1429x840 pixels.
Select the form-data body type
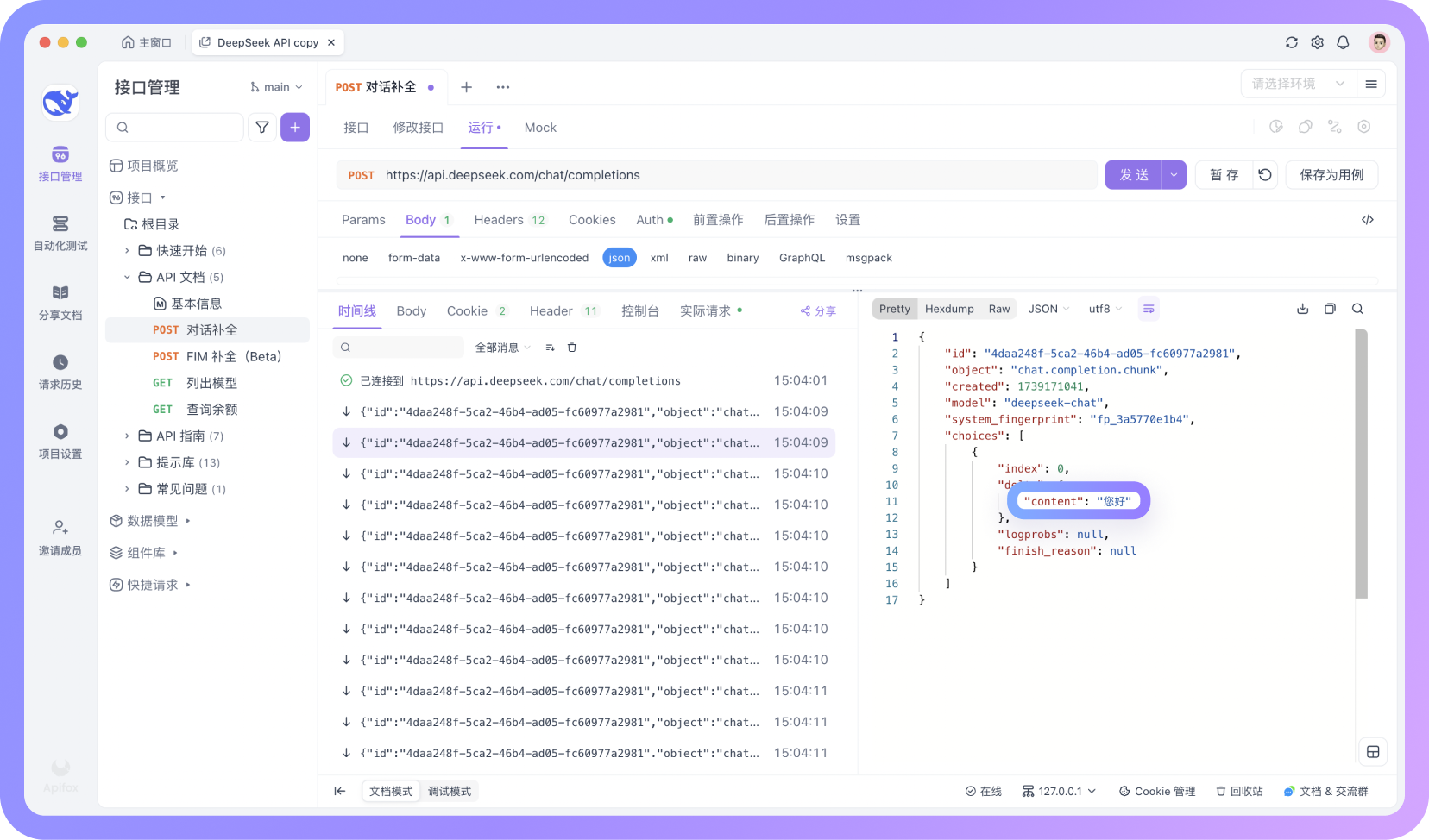414,258
